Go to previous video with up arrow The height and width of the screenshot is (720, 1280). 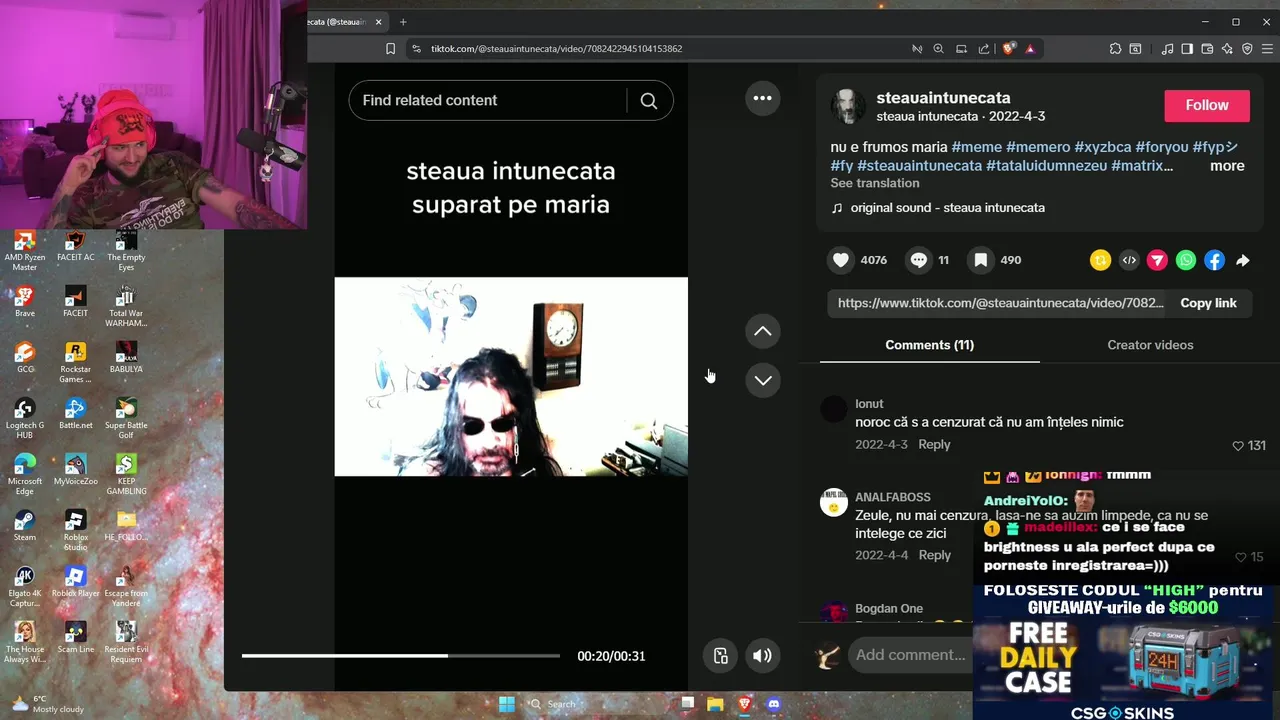click(763, 331)
